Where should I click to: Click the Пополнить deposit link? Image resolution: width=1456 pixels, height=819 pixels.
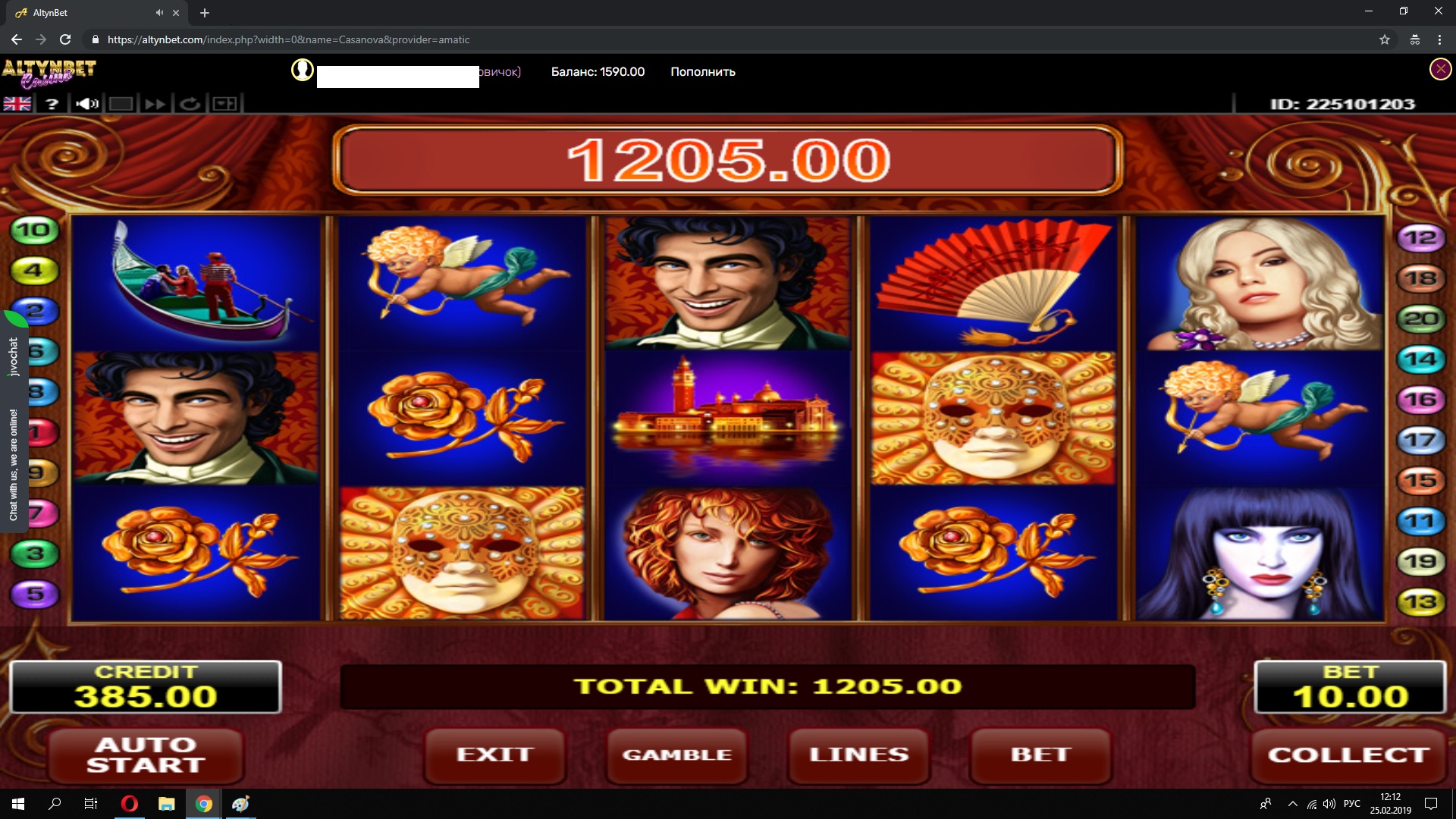pos(703,72)
